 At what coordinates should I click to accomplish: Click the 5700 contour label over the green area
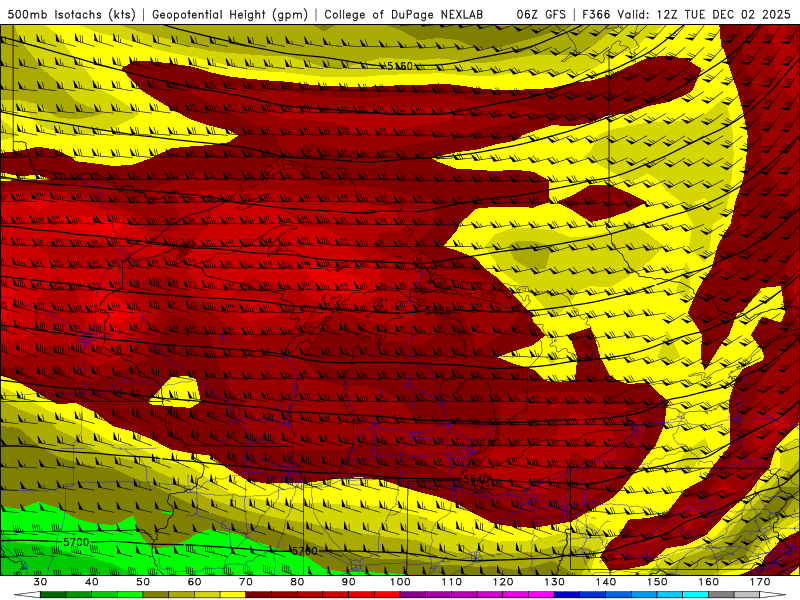[76, 542]
